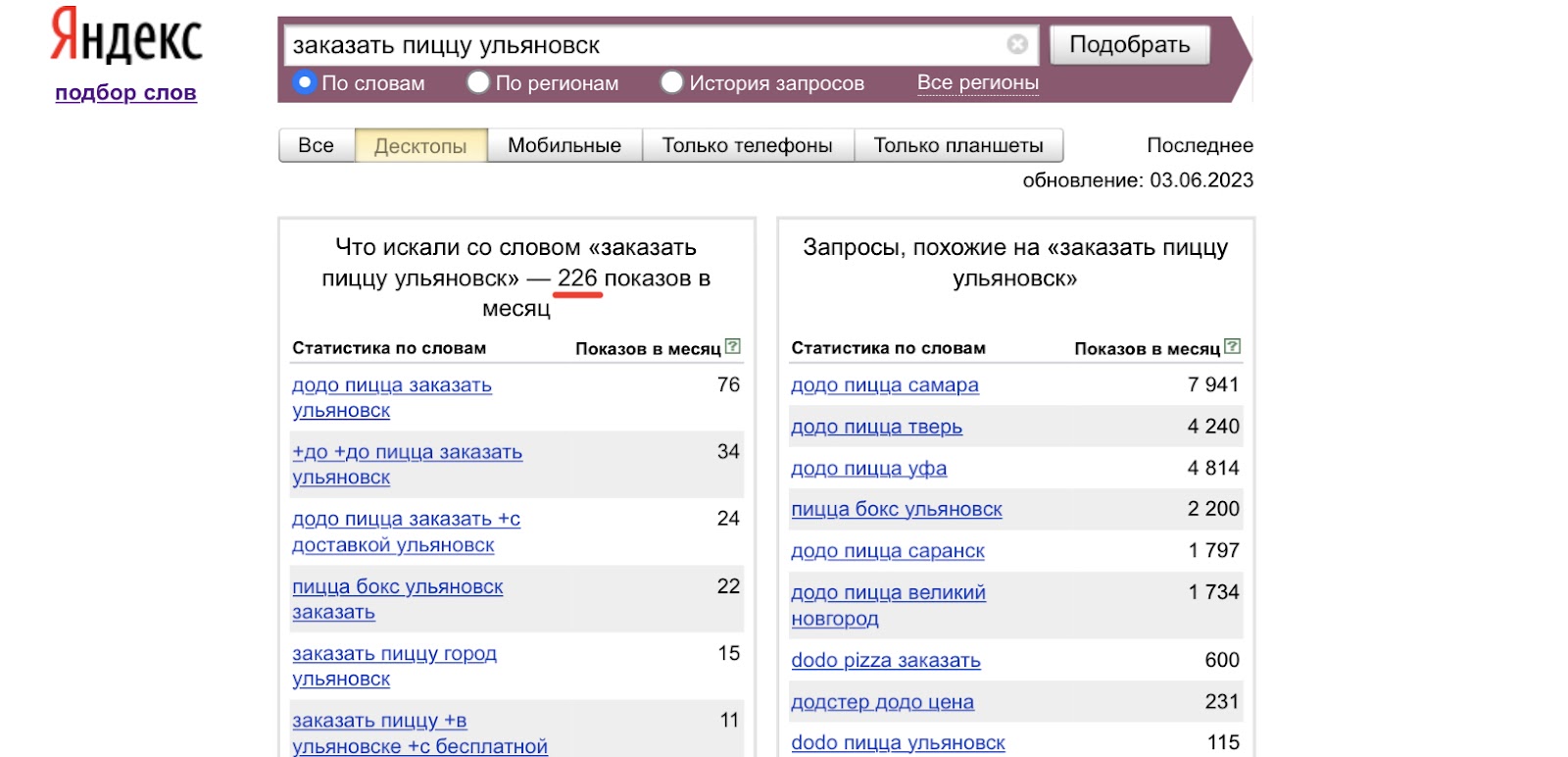Switch to the Только планшеты tab
This screenshot has width=1568, height=757.
pos(958,145)
